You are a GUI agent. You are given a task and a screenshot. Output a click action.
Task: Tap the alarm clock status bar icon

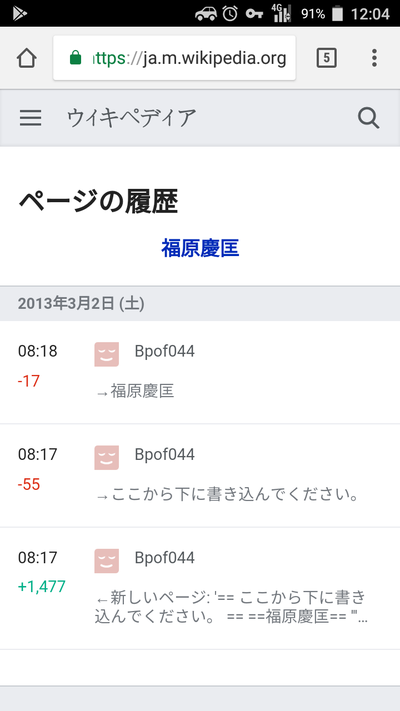coord(230,14)
